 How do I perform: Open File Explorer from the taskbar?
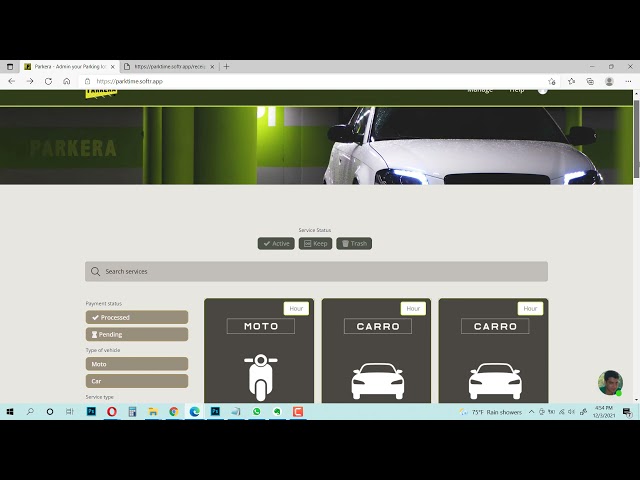point(153,411)
